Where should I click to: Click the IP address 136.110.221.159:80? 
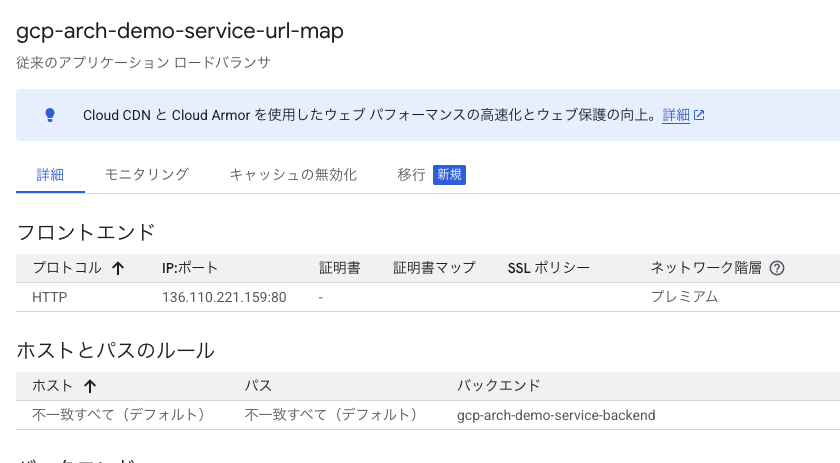click(224, 297)
